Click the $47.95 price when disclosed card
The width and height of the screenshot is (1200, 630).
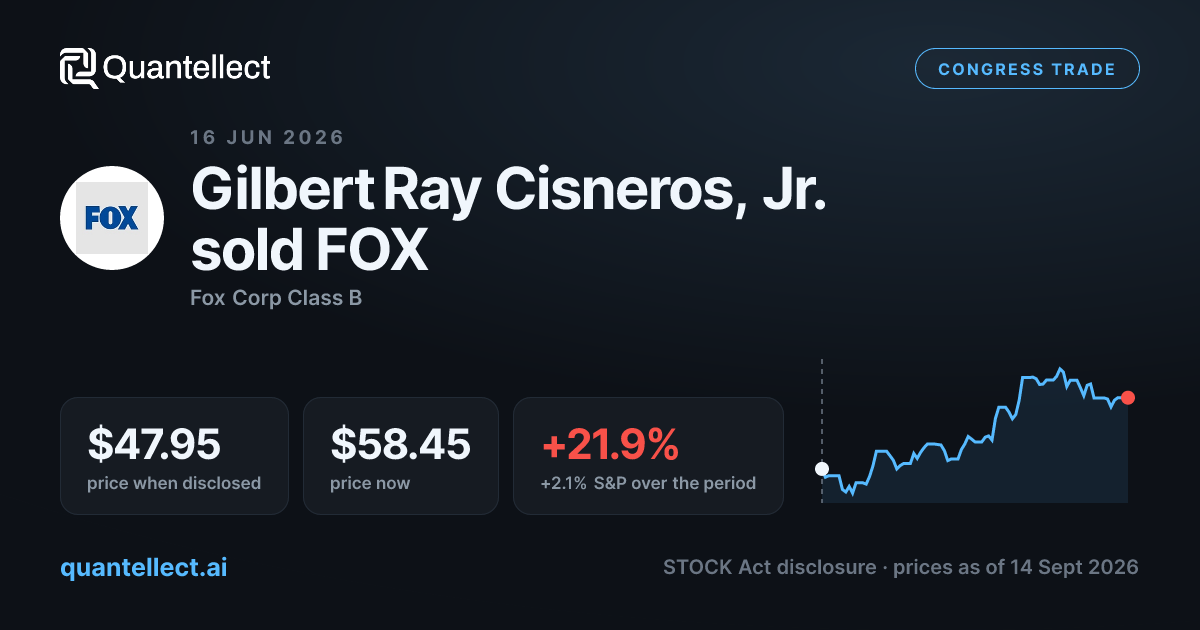point(174,456)
